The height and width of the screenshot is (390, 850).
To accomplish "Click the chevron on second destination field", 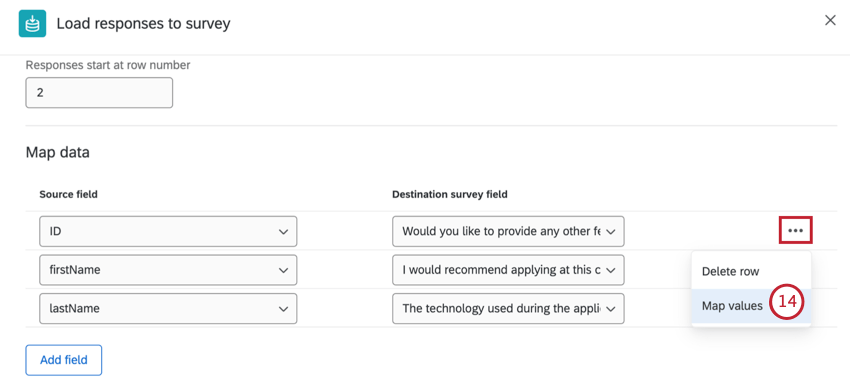I will (610, 270).
